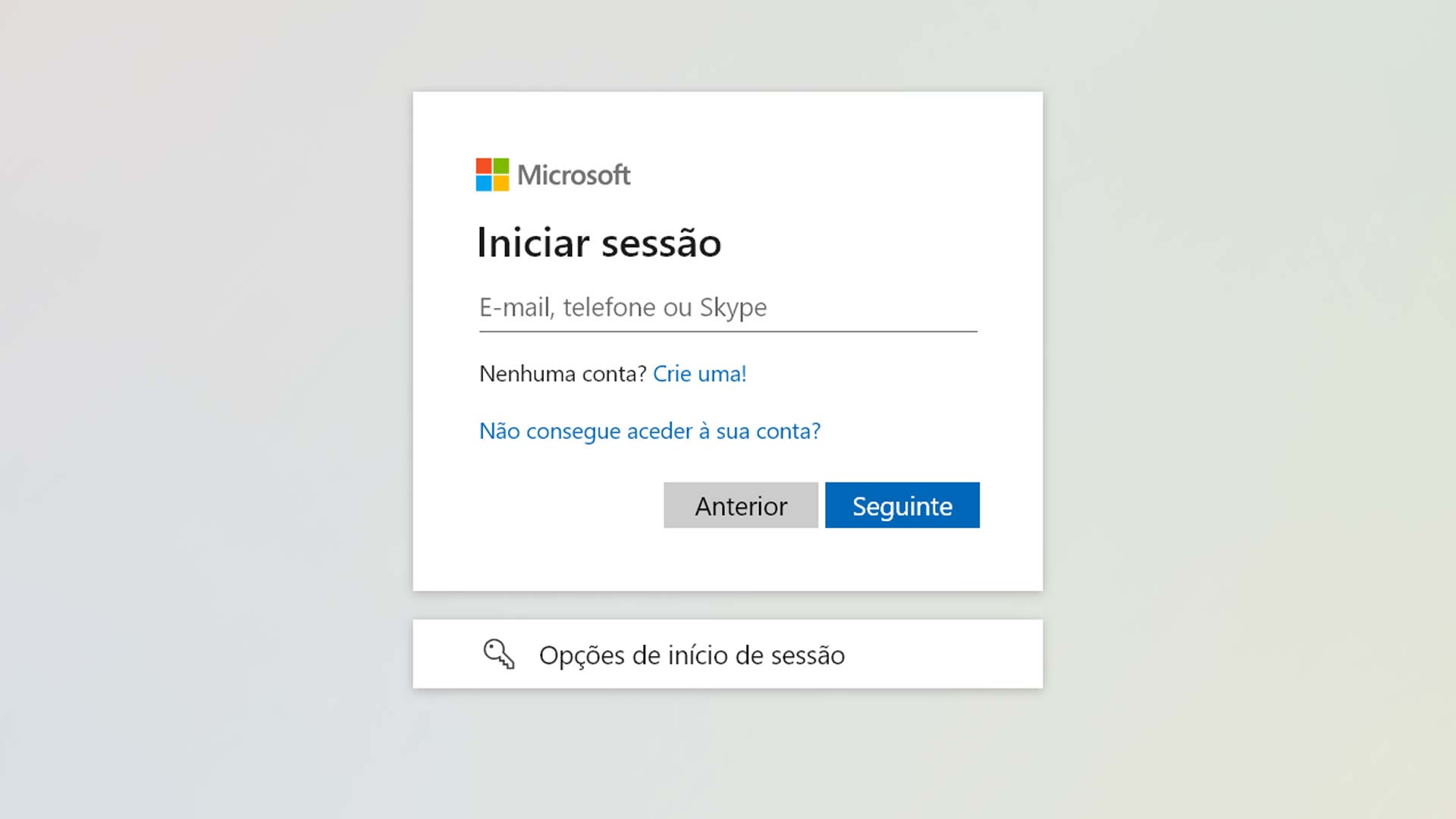This screenshot has width=1456, height=819.
Task: Click the blue square in the Microsoft logo
Action: 483,184
